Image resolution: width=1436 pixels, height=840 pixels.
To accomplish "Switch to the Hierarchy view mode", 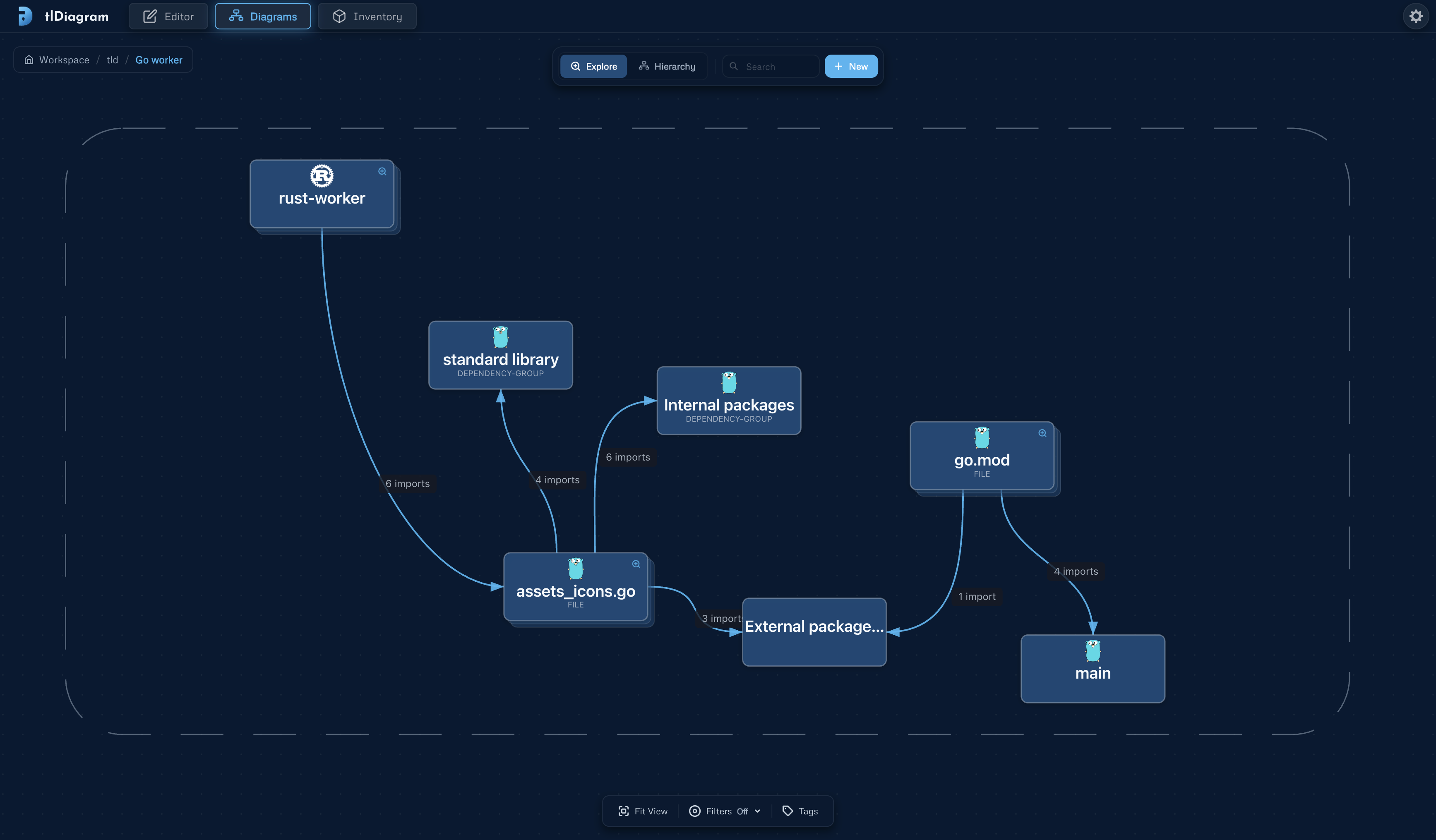I will pos(667,67).
